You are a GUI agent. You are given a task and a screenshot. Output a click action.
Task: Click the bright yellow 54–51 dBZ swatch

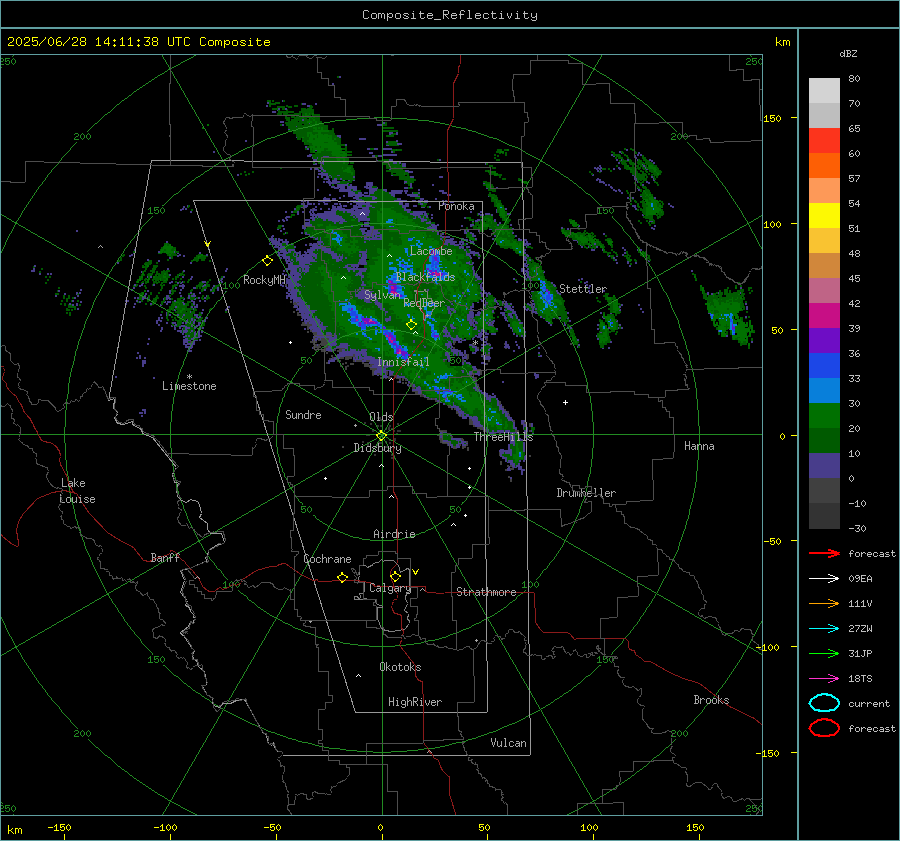824,216
